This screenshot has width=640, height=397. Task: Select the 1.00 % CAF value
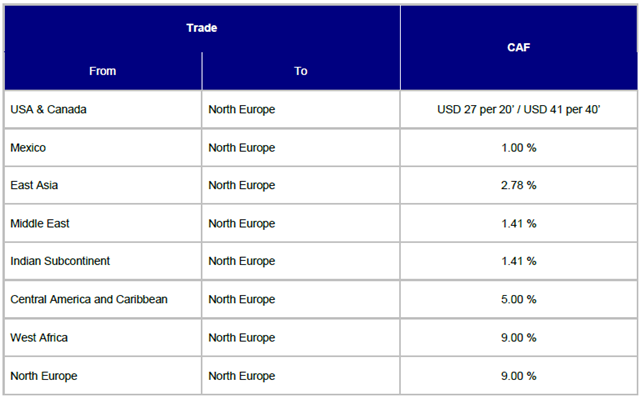(x=518, y=148)
